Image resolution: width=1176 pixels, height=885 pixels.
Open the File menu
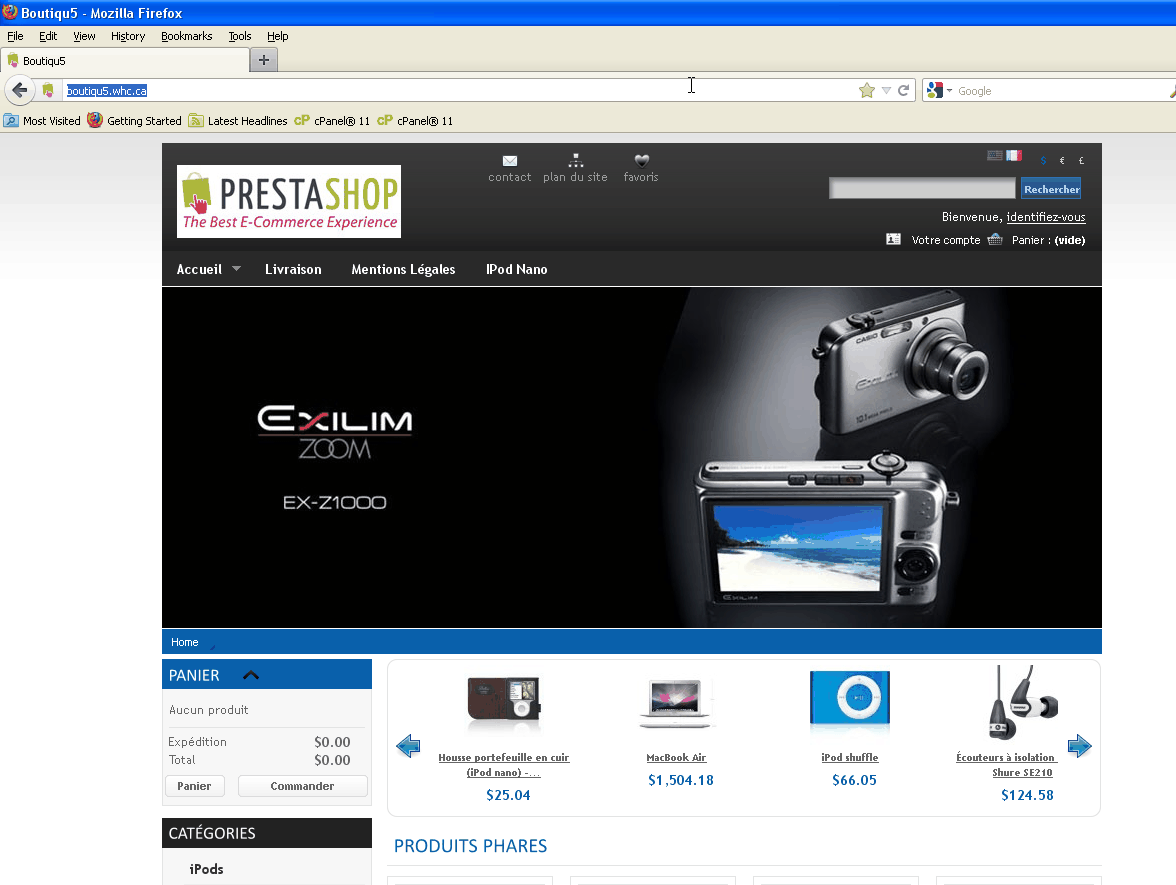pos(15,36)
